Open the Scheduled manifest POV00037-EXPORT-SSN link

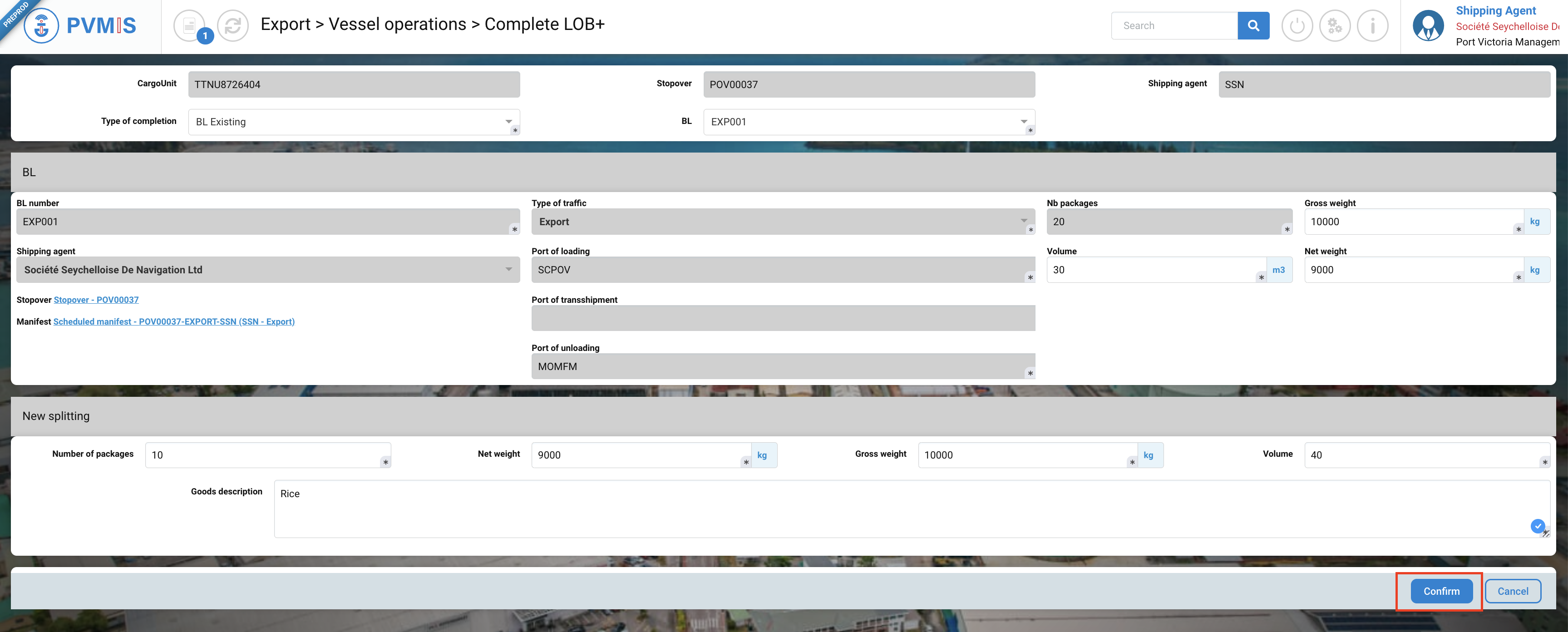coord(173,321)
